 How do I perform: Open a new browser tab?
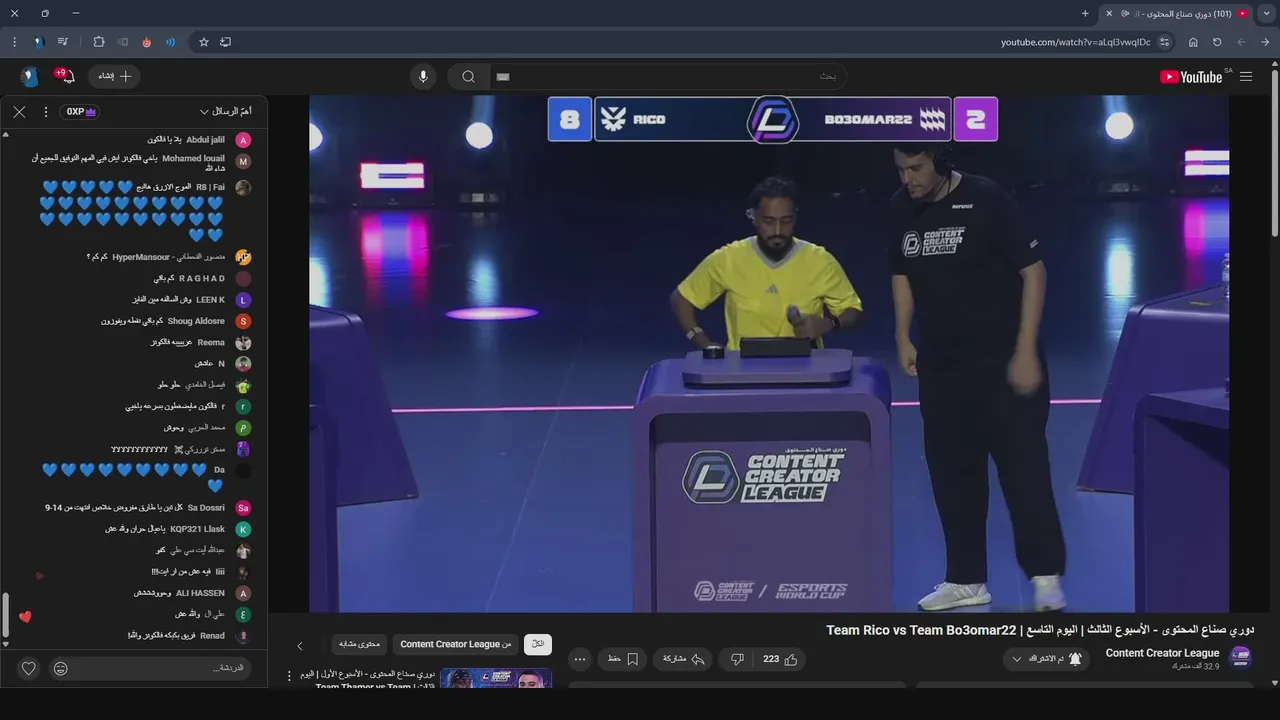click(x=1085, y=13)
